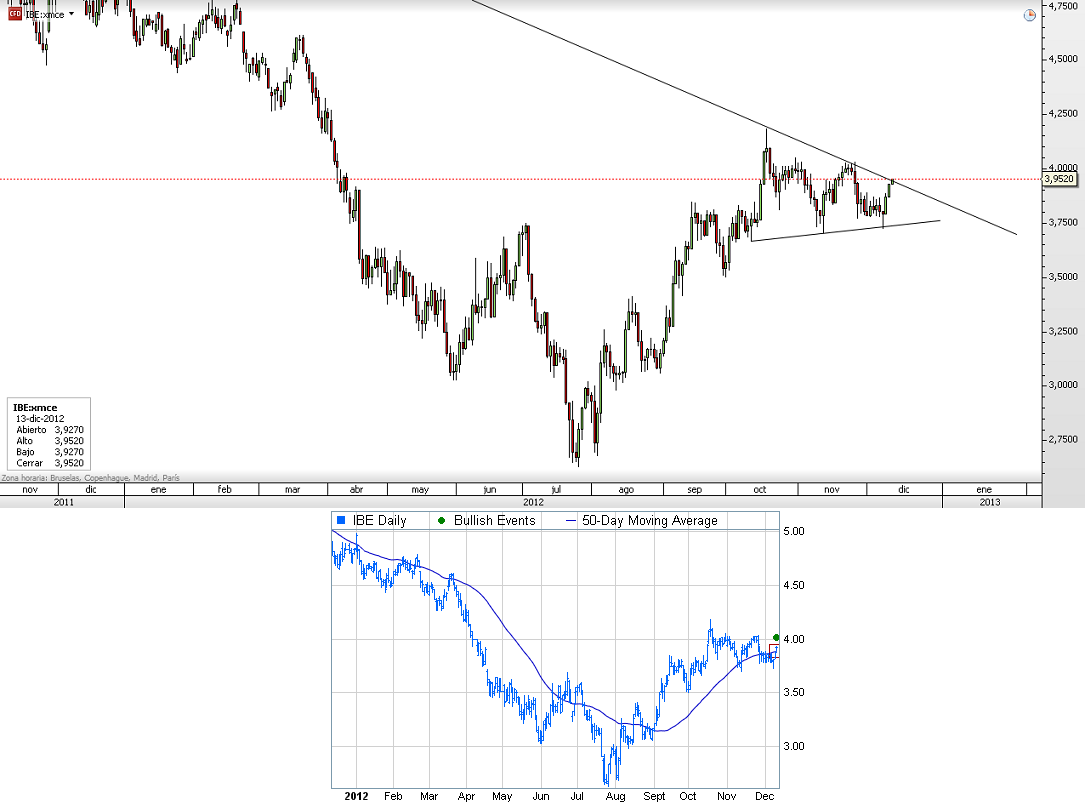
Task: Click the 3,2500 price axis label
Action: point(1063,331)
